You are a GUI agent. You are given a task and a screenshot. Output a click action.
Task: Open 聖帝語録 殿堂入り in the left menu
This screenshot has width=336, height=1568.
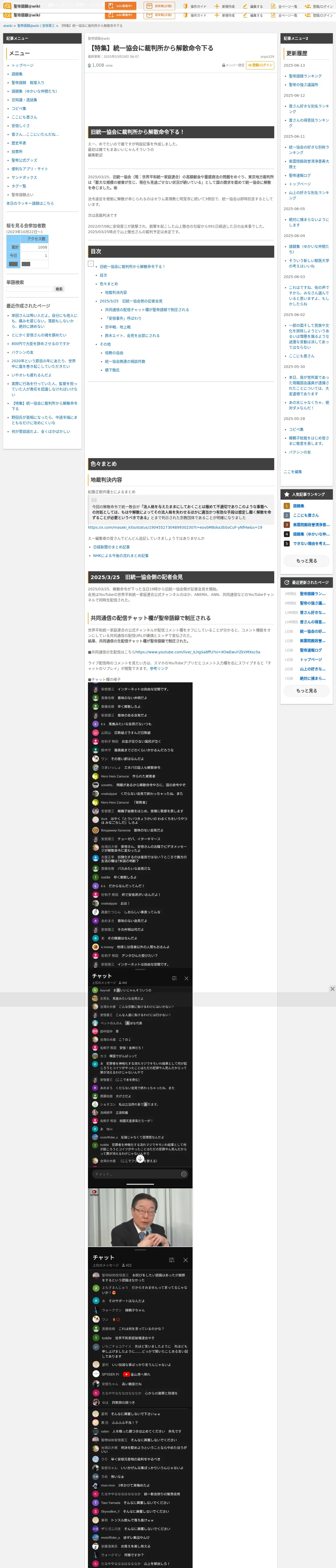28,83
